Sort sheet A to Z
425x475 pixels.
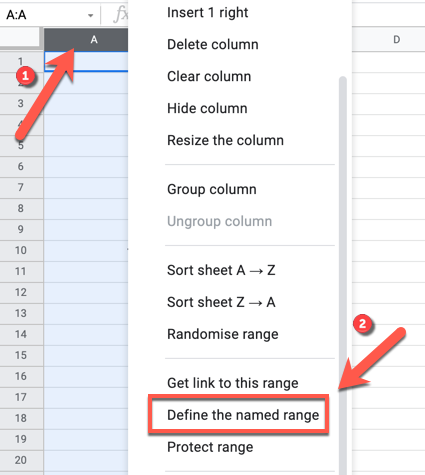click(x=221, y=270)
